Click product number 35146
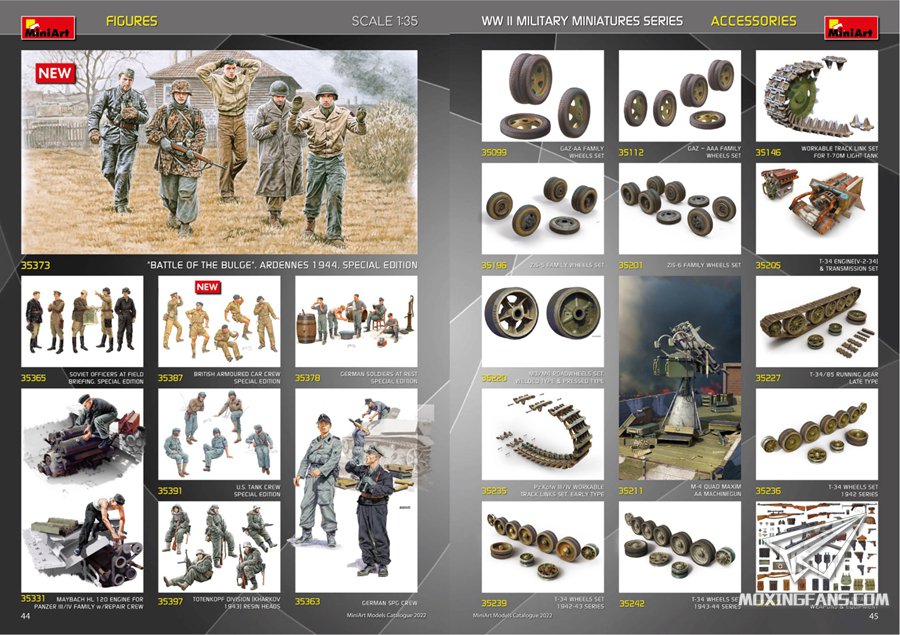 [x=769, y=152]
